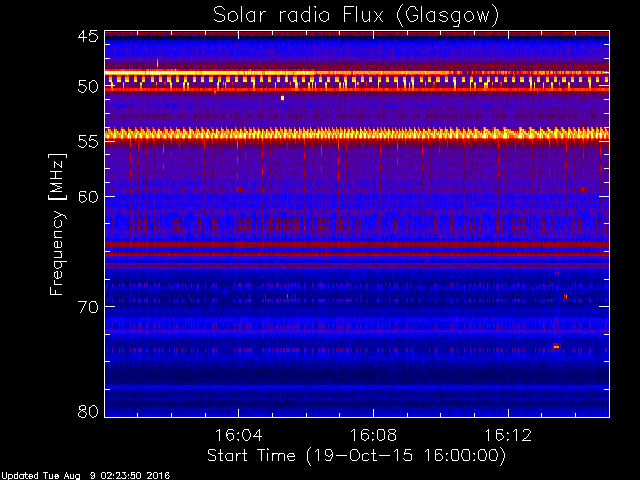The image size is (640, 480).
Task: Click the 'Start Time (19-Oct-15 16:00:00)' label
Action: 356,456
